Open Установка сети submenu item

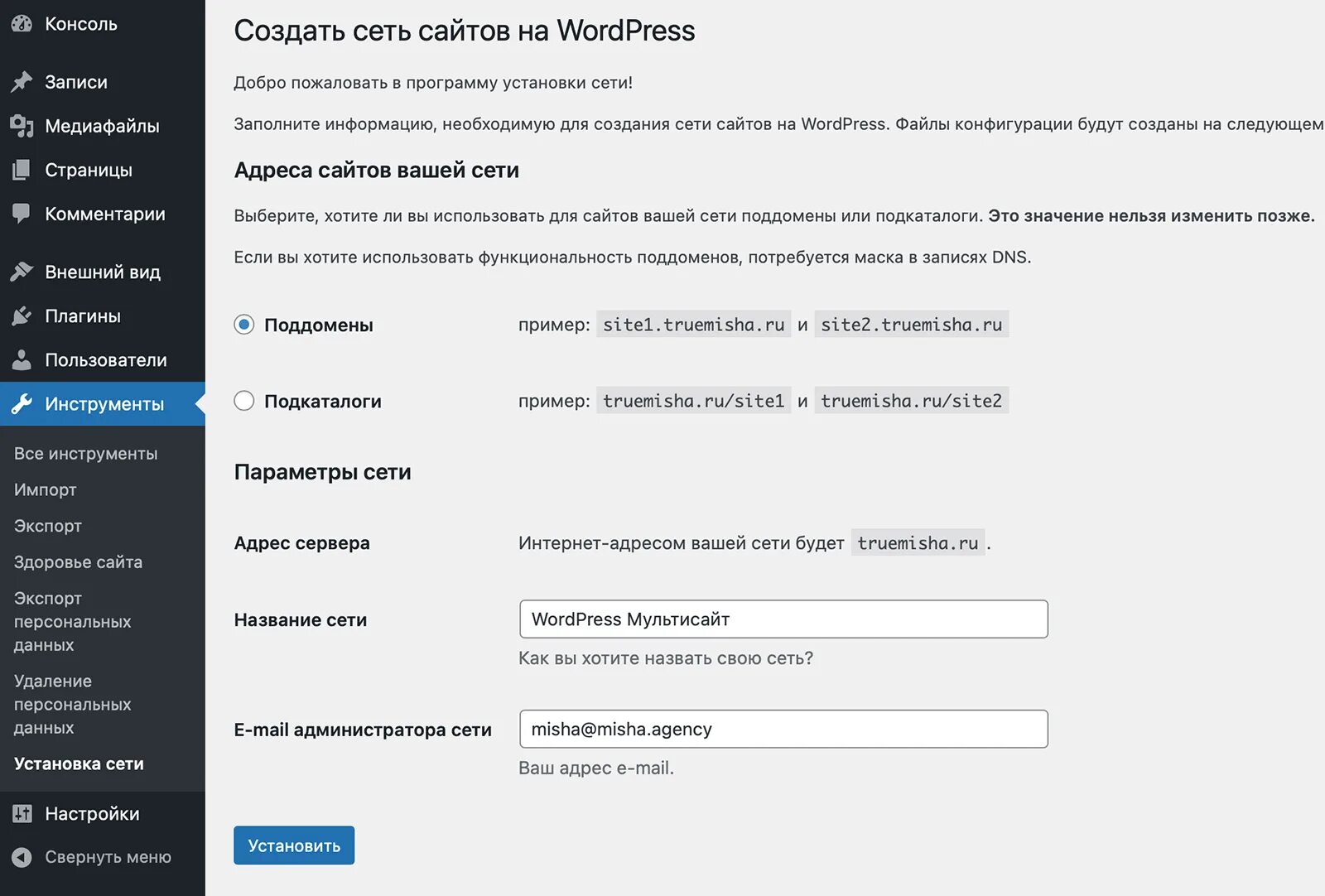[x=79, y=764]
